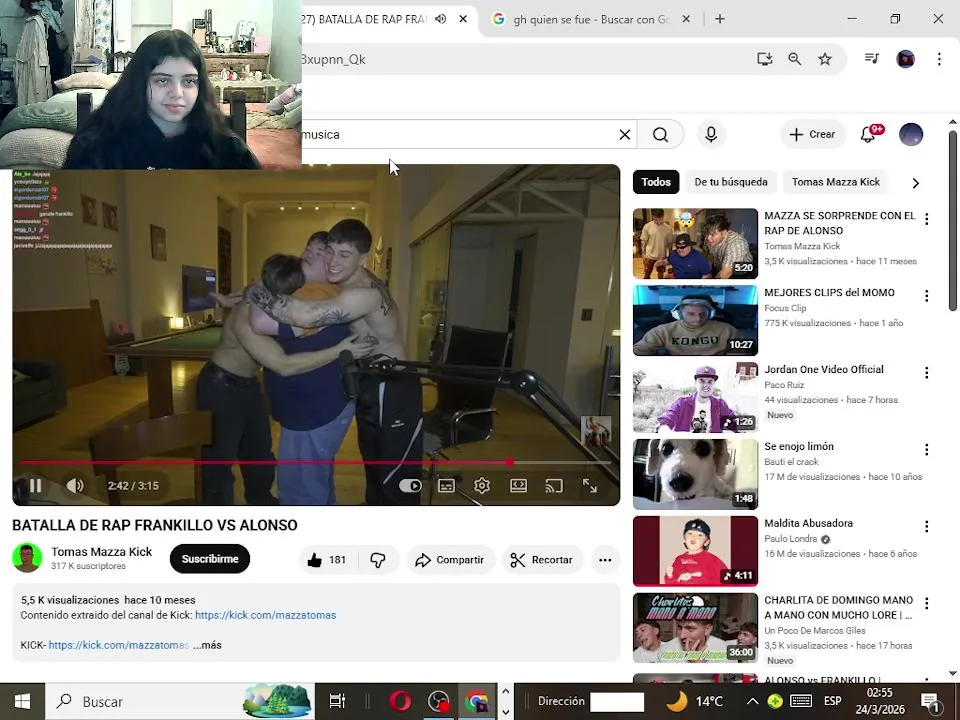The width and height of the screenshot is (960, 720).
Task: Open Task View on the taskbar
Action: pyautogui.click(x=337, y=702)
